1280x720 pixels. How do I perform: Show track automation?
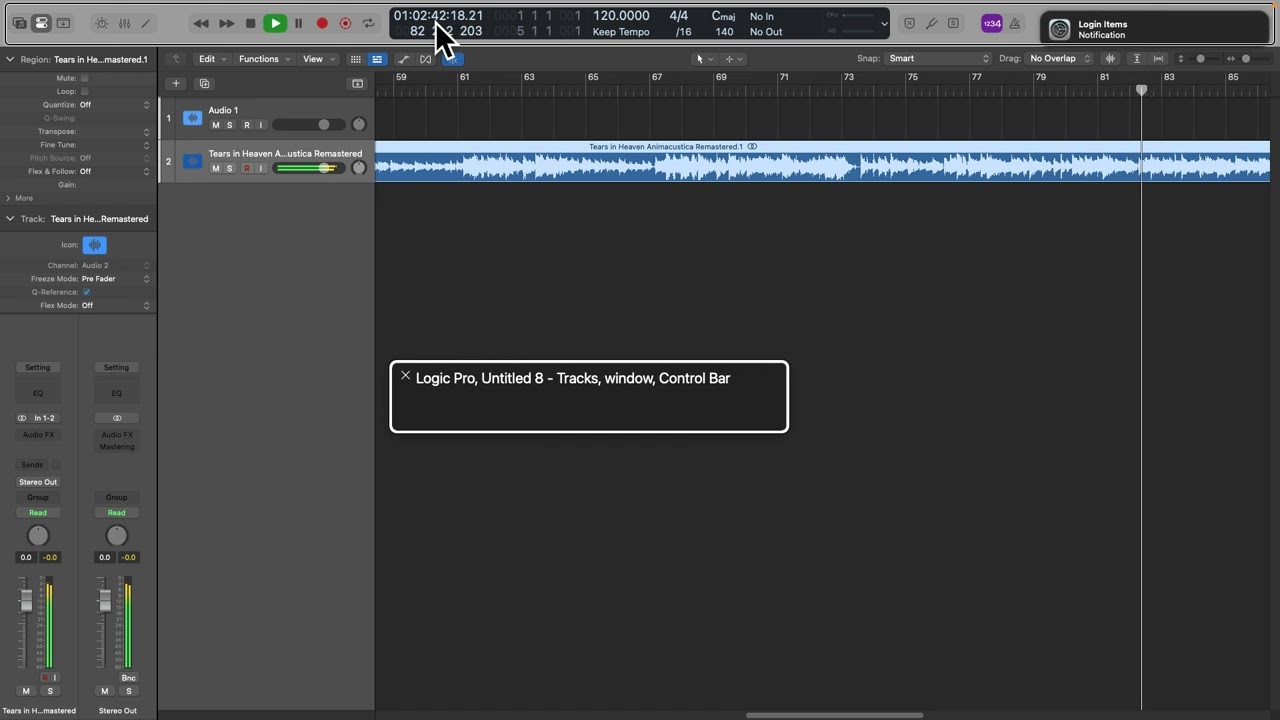point(404,59)
